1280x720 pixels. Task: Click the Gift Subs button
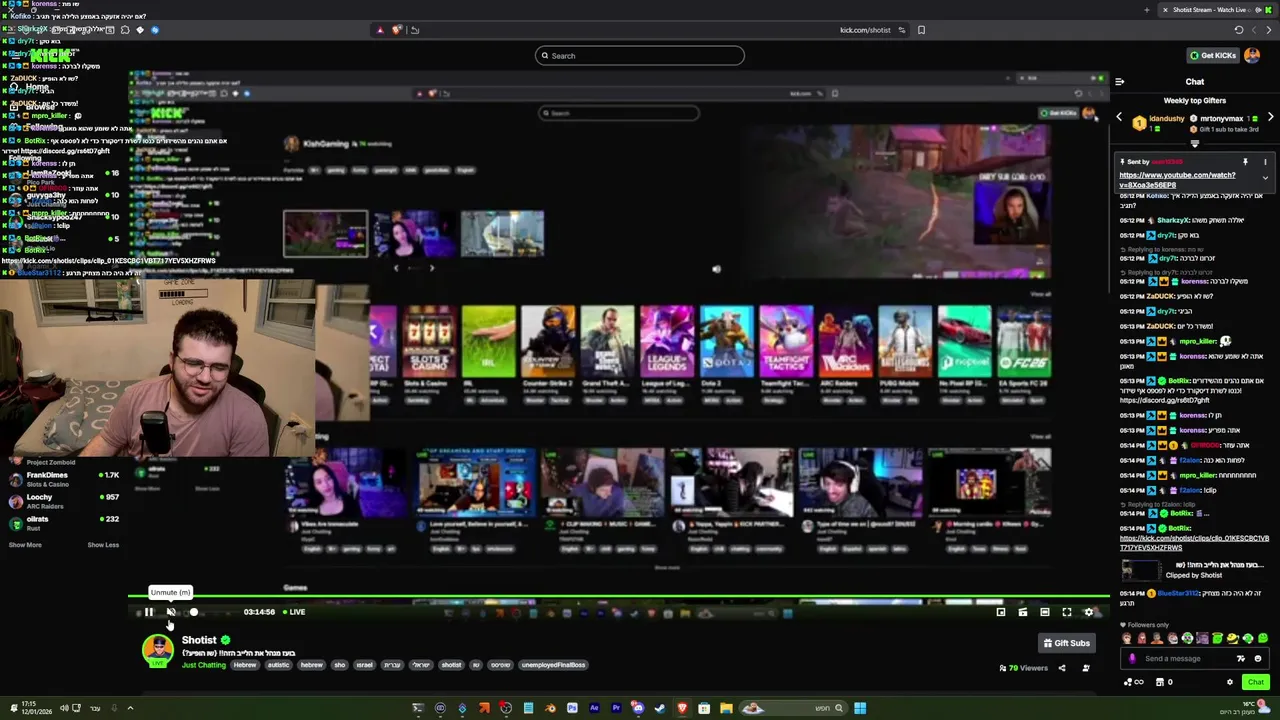(x=1066, y=643)
